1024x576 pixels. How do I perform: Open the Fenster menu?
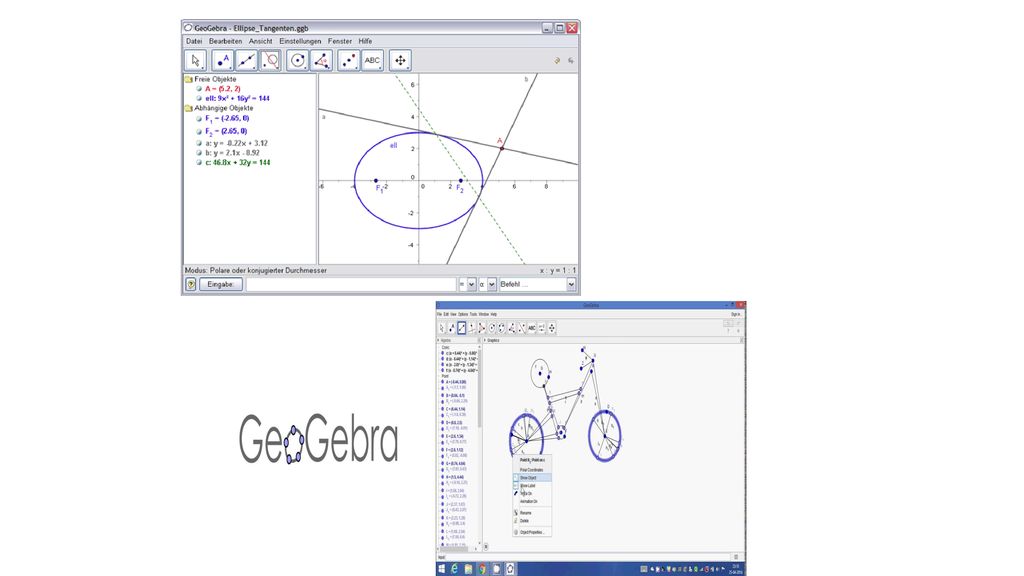tap(340, 41)
